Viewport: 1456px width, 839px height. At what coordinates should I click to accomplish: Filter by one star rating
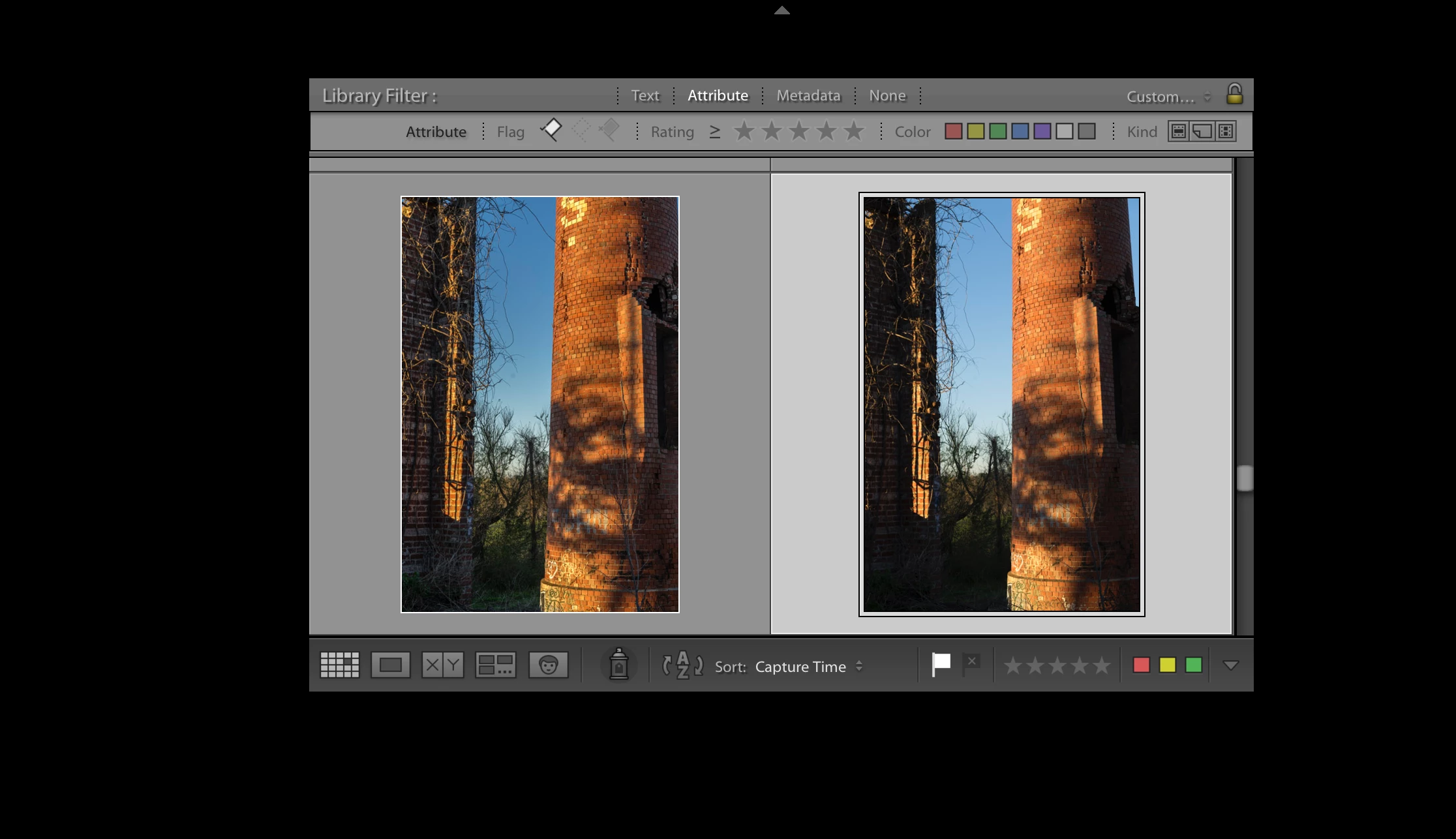(x=744, y=131)
